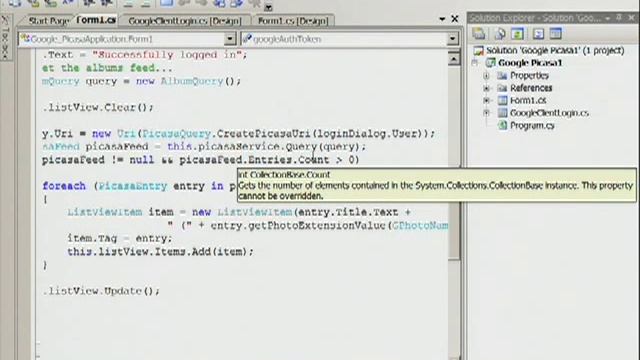Viewport: 640px width, 360px height.
Task: Click .listView.Clear(); line
Action: pyautogui.click(x=98, y=107)
